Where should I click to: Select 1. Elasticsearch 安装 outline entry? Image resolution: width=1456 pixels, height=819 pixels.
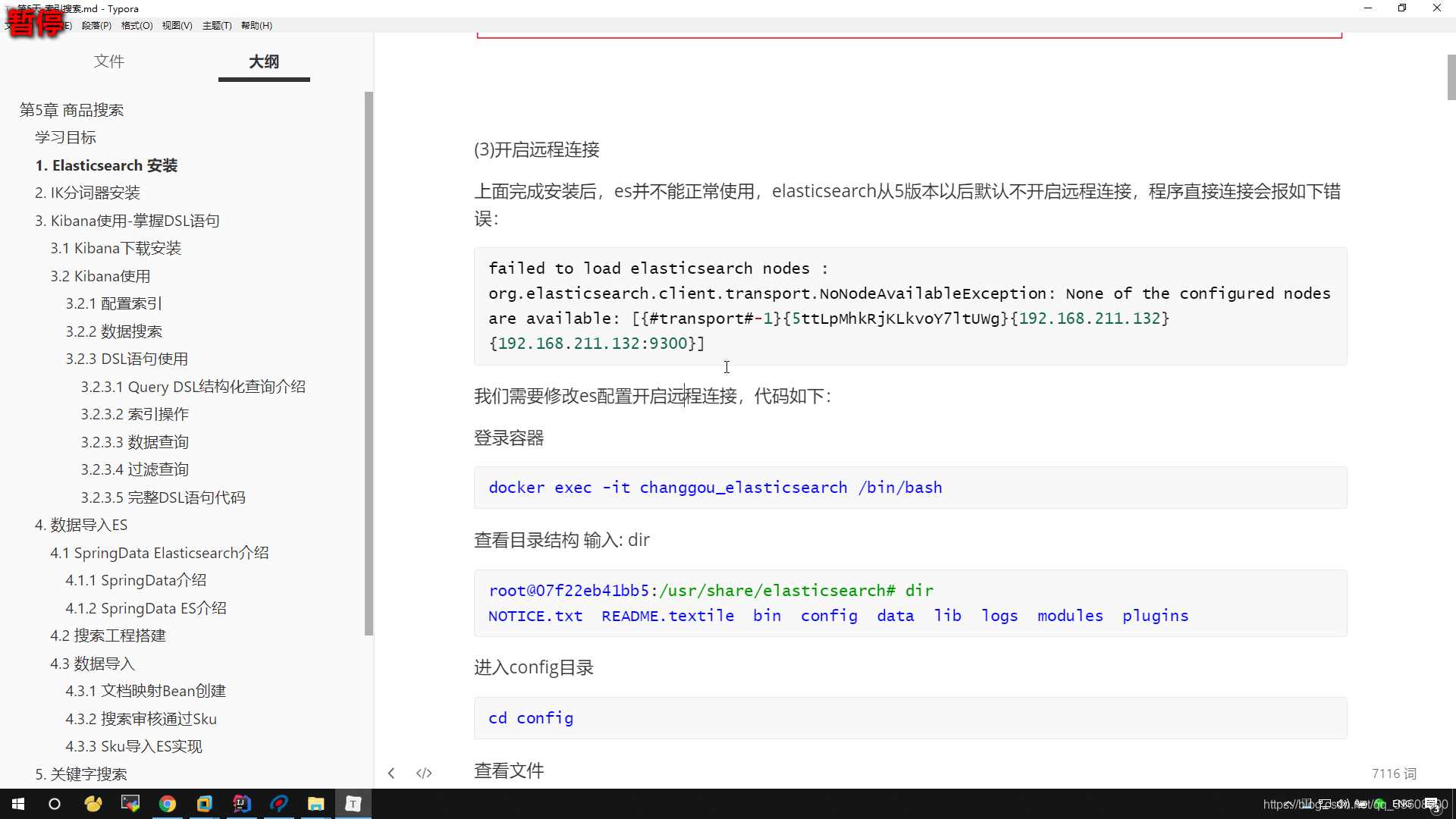coord(106,165)
